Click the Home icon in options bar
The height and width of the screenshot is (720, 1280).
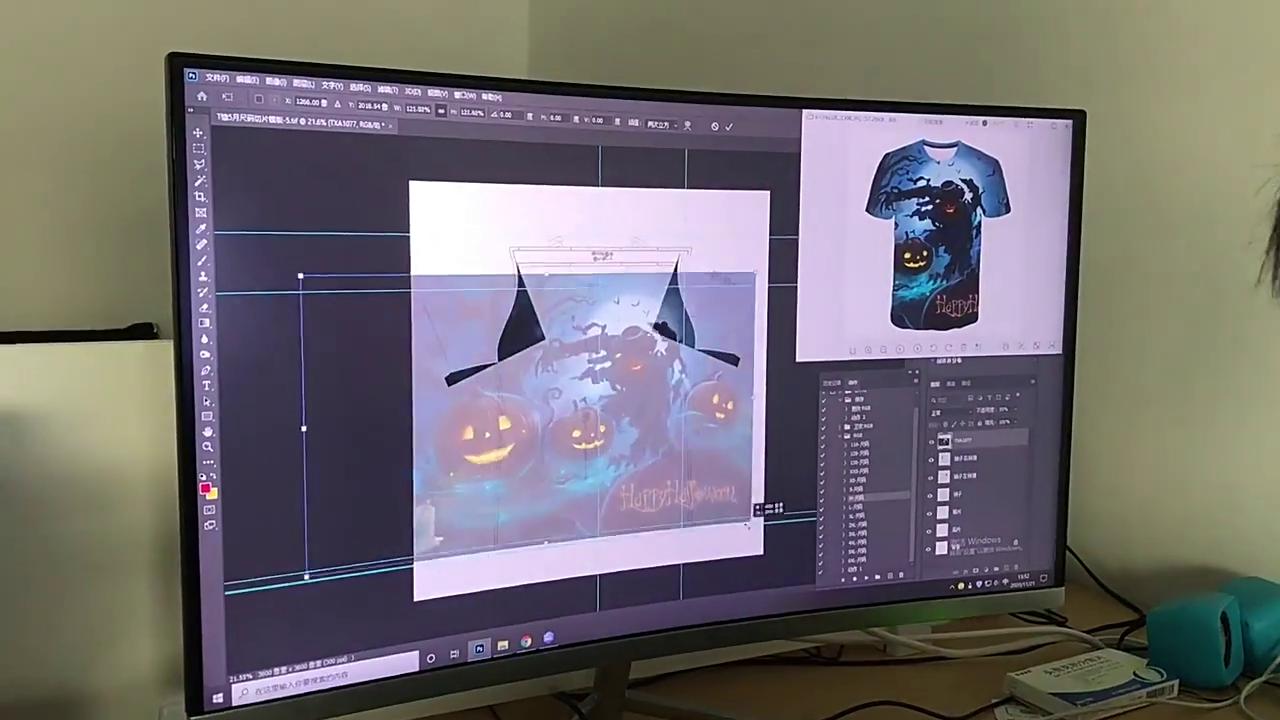201,96
